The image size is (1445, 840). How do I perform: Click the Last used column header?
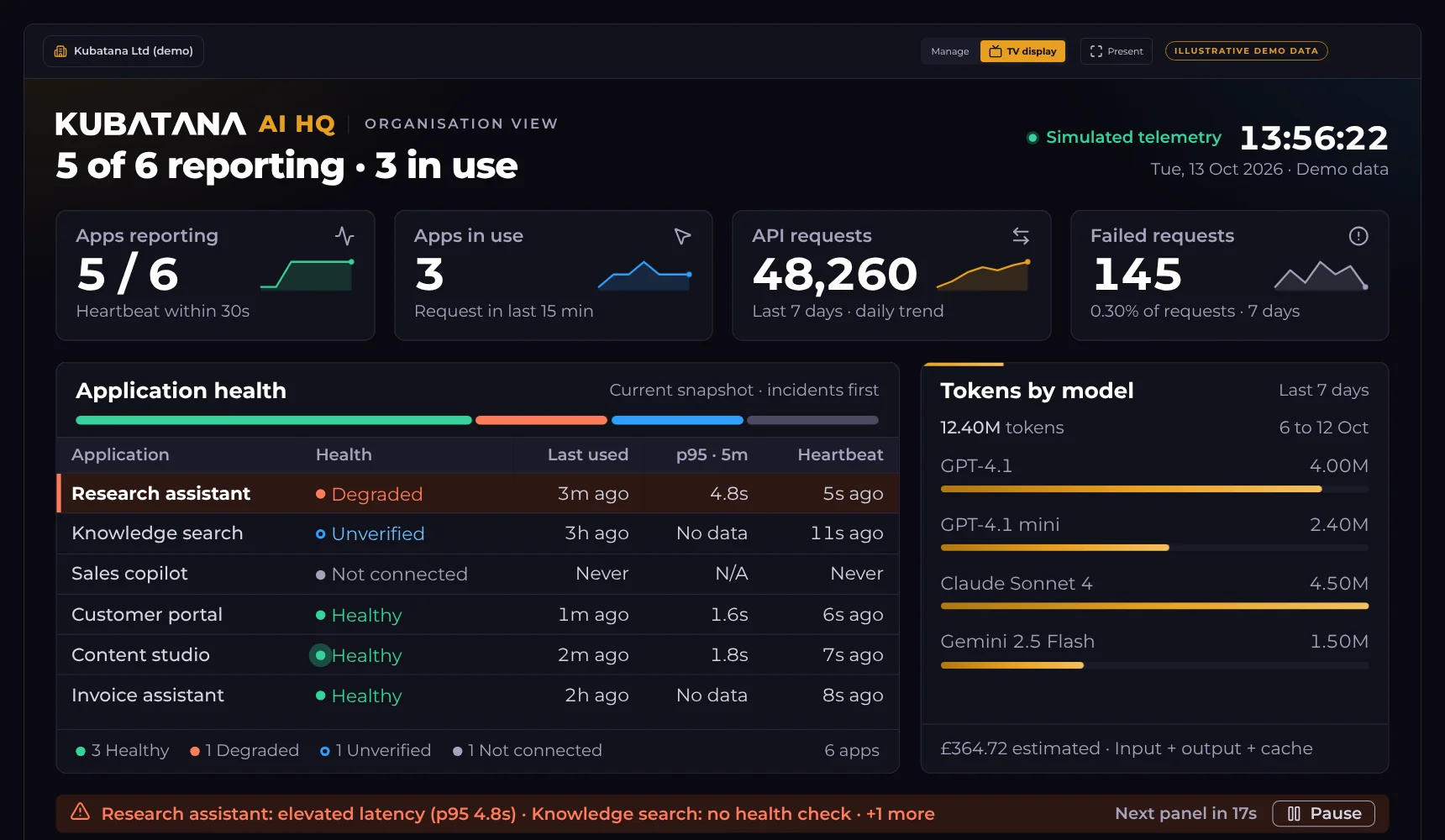tap(588, 454)
